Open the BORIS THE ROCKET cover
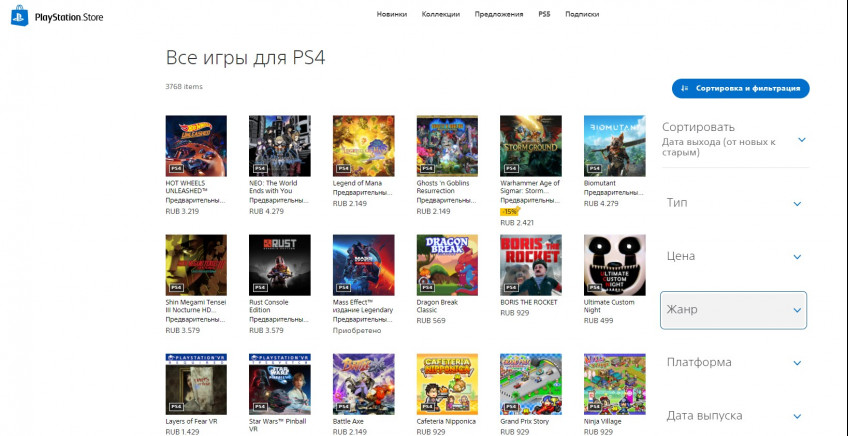The image size is (848, 436). click(531, 265)
